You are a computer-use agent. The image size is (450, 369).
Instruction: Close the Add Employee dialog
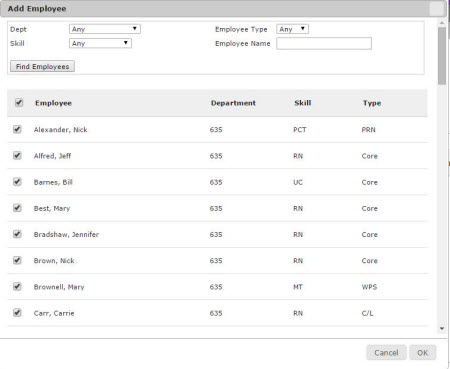click(437, 9)
